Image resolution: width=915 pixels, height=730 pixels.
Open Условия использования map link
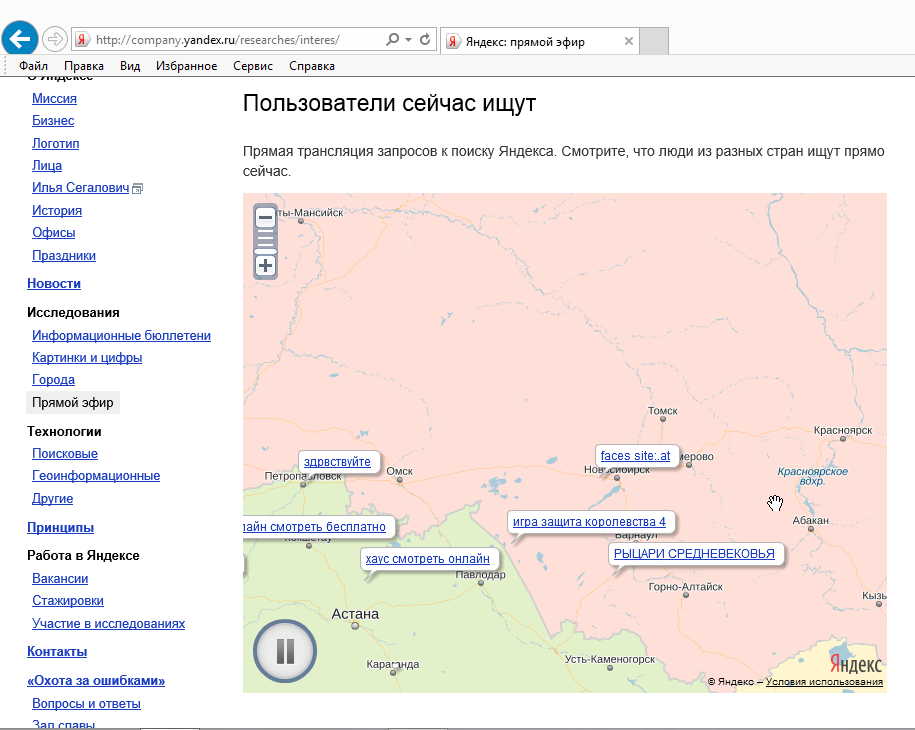824,682
